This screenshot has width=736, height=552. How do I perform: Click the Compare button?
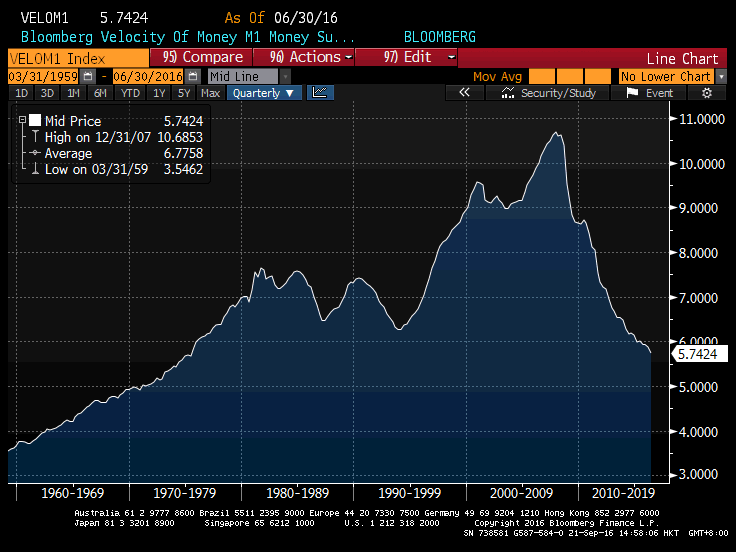pos(203,57)
